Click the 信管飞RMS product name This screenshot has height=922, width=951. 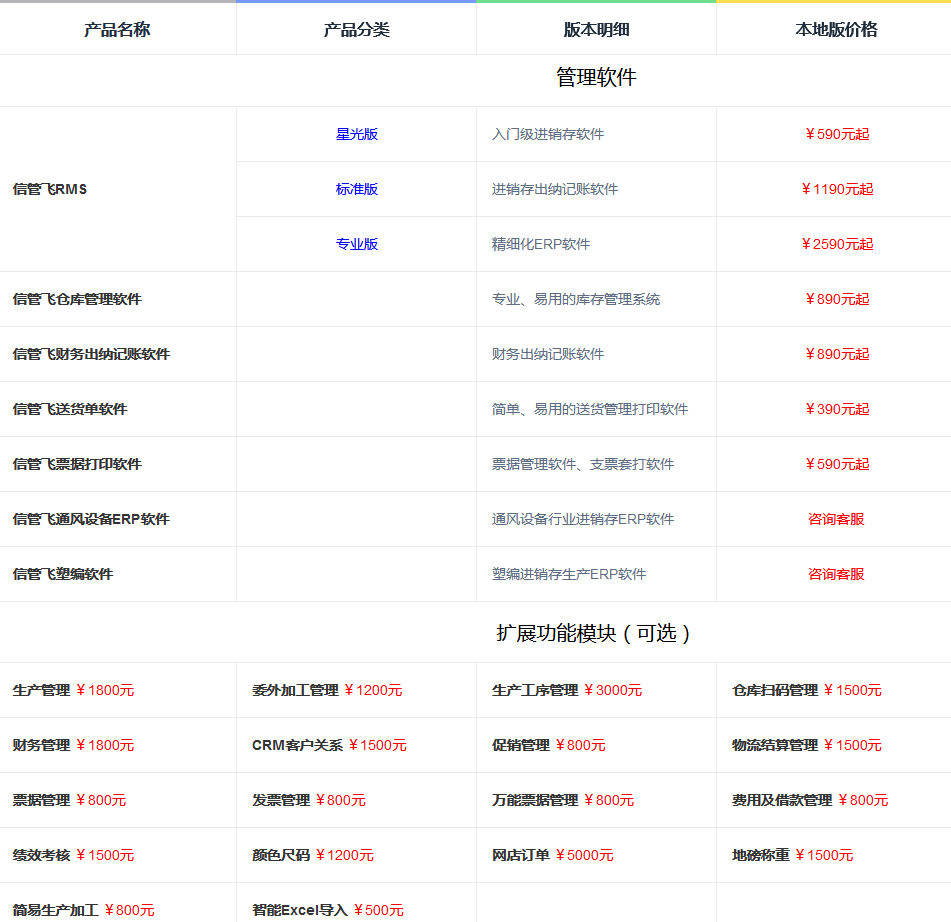tap(50, 189)
